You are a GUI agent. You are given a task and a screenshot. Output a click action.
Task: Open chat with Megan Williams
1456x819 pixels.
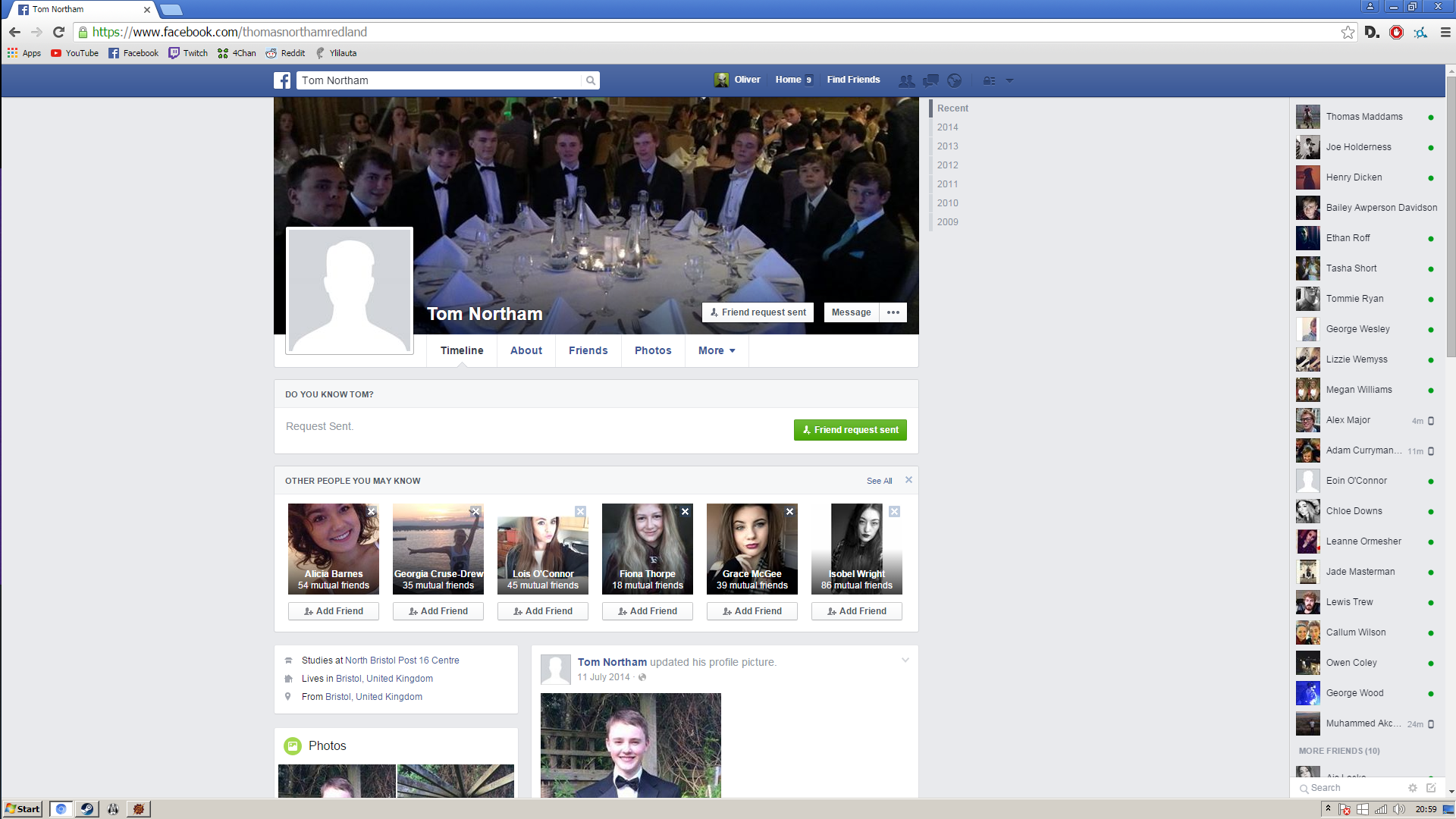(1367, 390)
